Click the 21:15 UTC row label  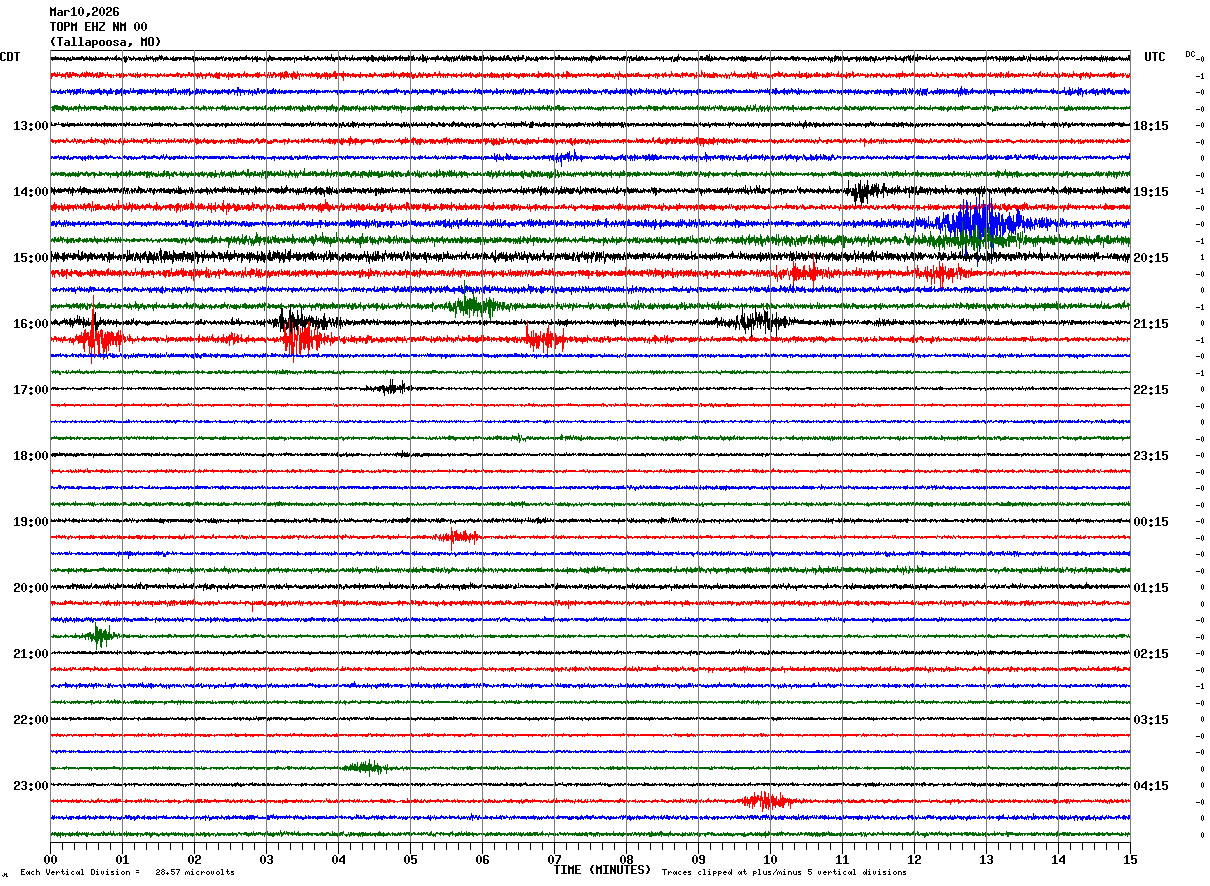click(x=1149, y=324)
